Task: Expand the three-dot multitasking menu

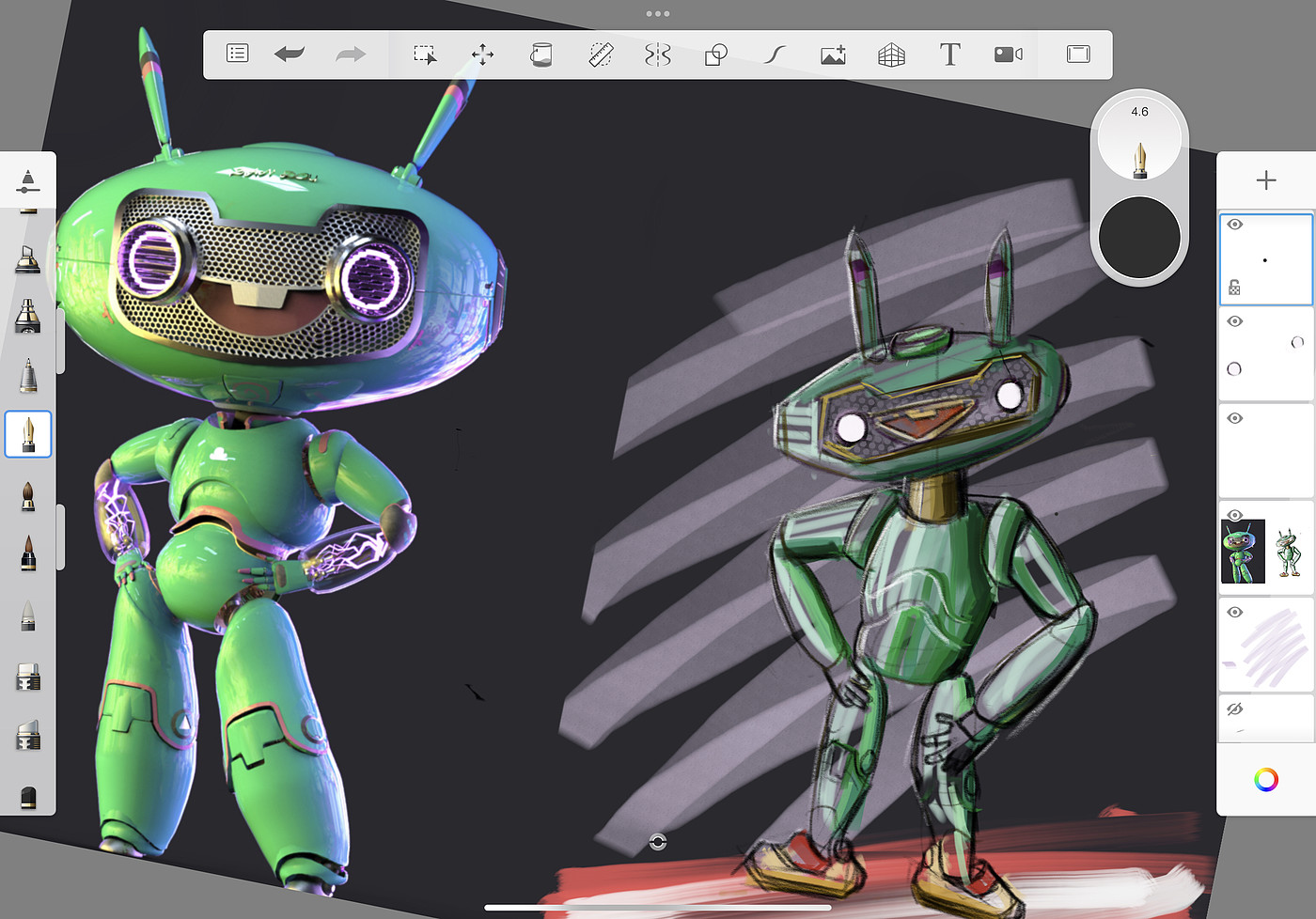Action: (x=658, y=13)
